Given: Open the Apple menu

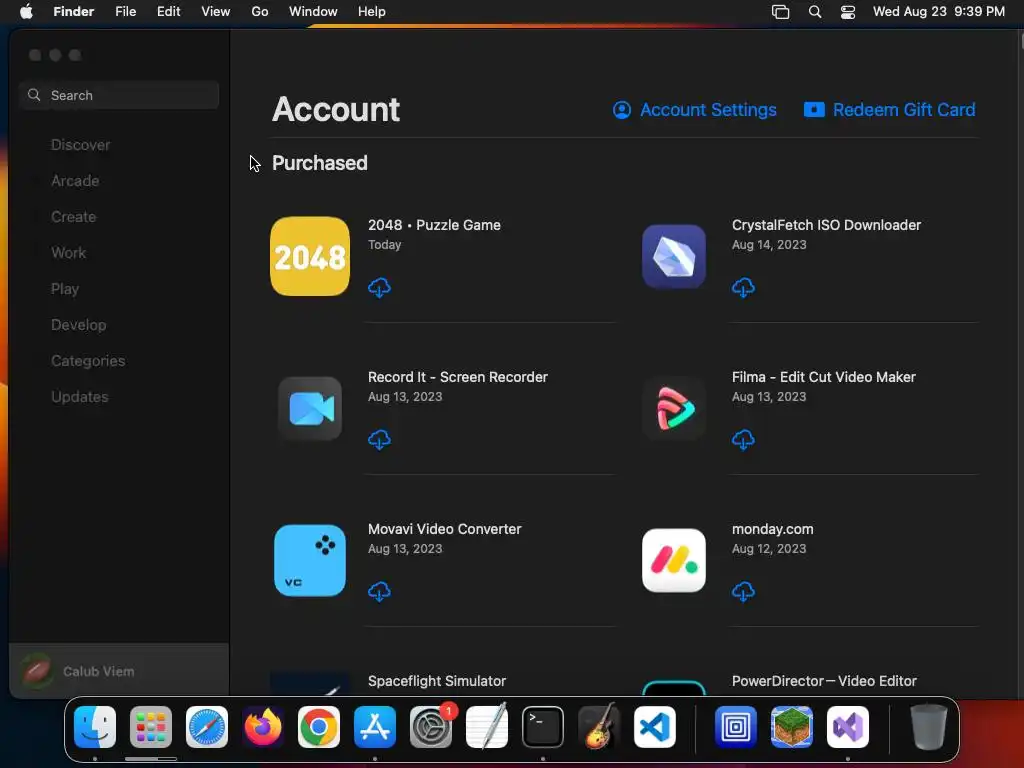Looking at the screenshot, I should click(x=26, y=11).
